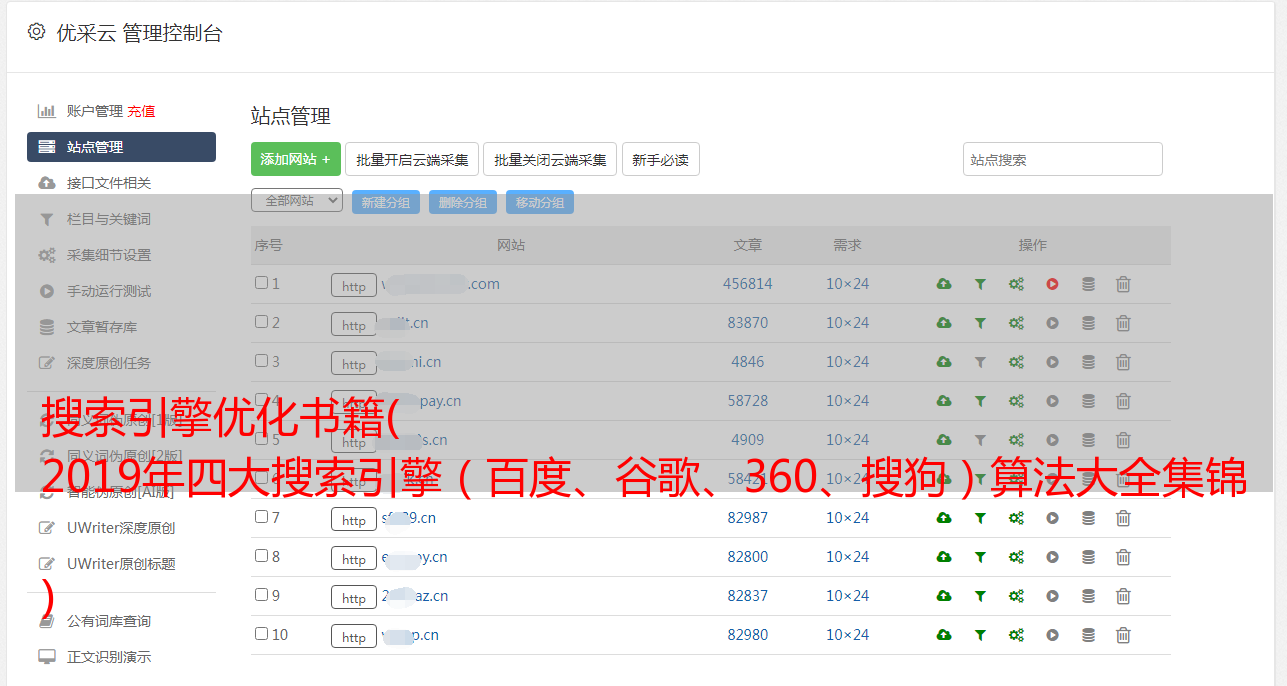Open 正文识别演示 in the sidebar
Screen dimensions: 1287x686
coord(109,657)
